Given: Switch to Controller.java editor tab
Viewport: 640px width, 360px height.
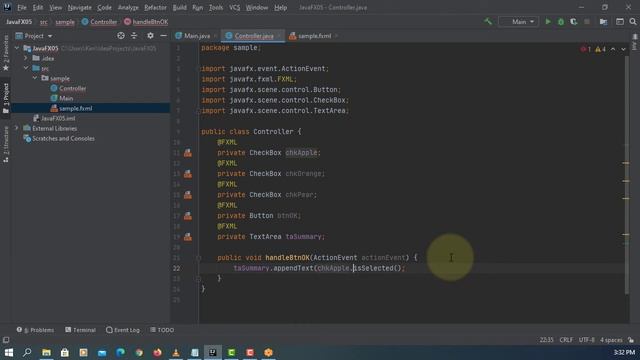Looking at the screenshot, I should tap(253, 36).
